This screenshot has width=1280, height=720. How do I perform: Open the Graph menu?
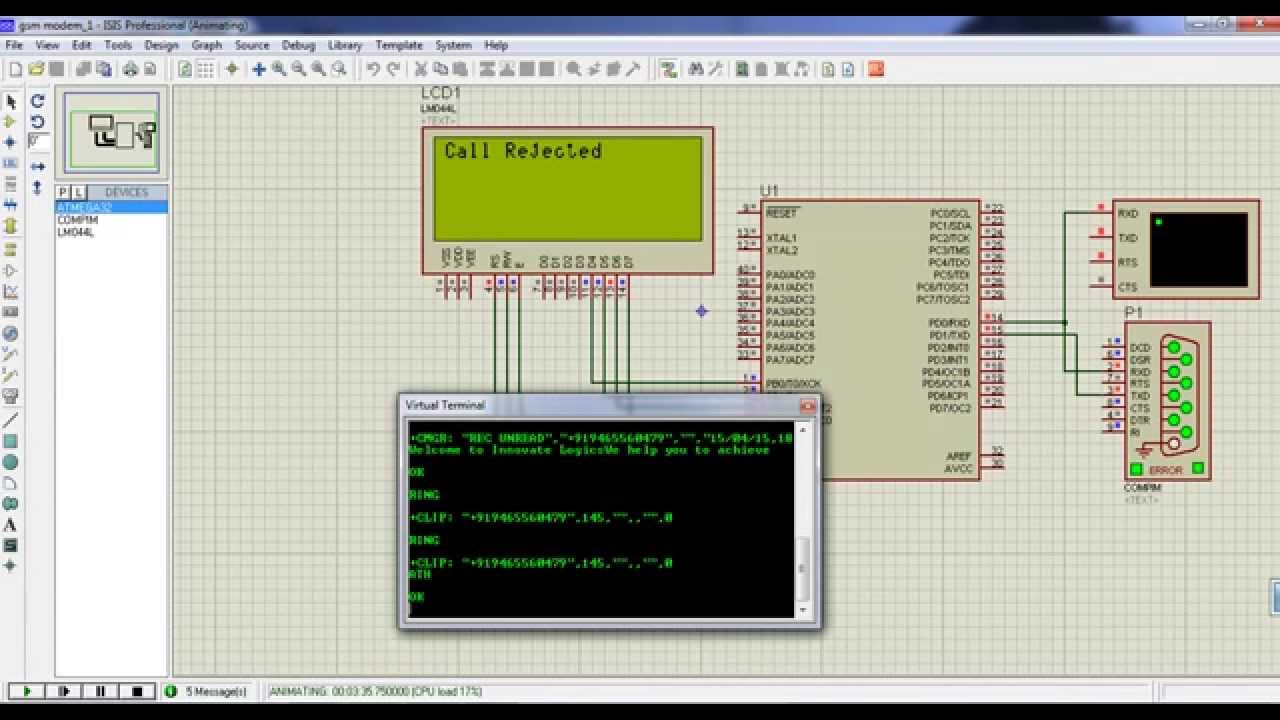(x=207, y=45)
